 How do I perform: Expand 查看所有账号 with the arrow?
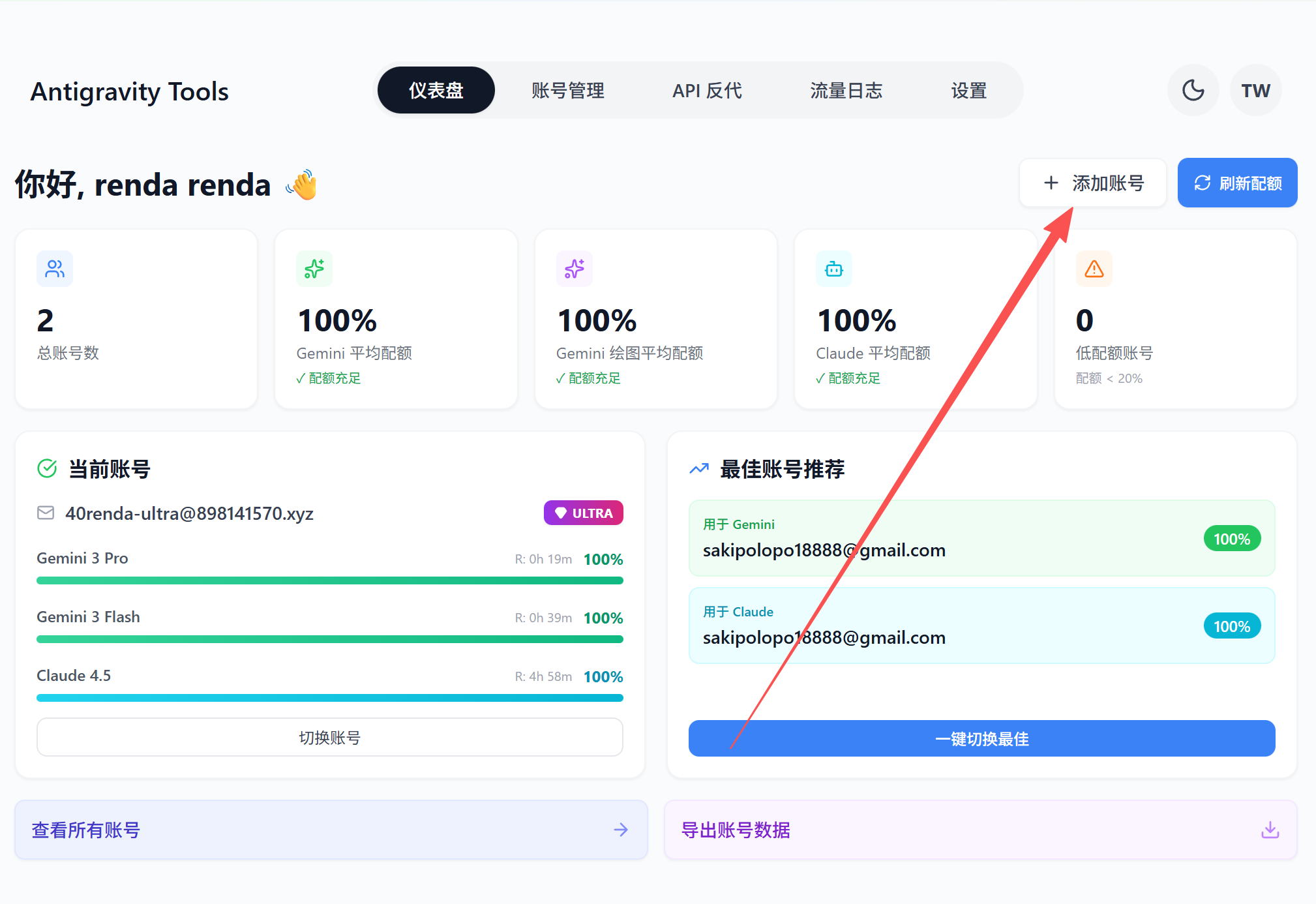point(620,830)
